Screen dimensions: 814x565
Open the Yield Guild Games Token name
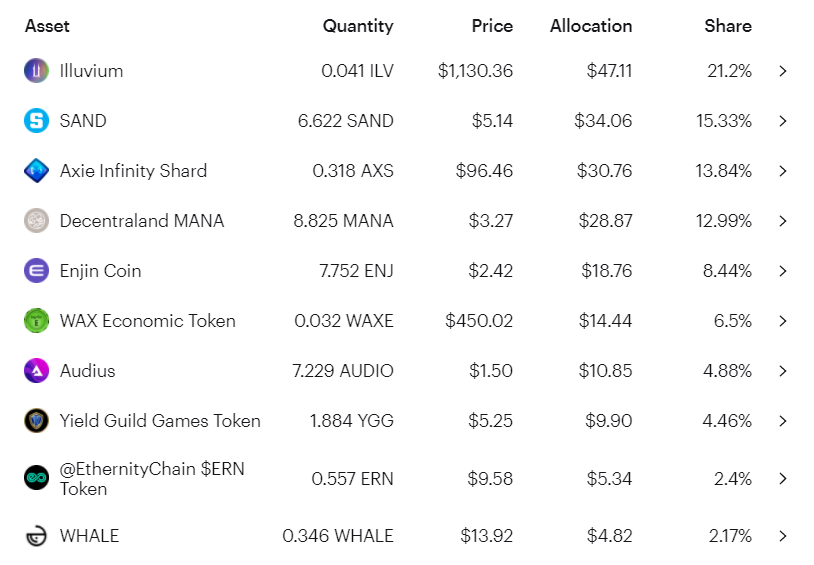160,421
